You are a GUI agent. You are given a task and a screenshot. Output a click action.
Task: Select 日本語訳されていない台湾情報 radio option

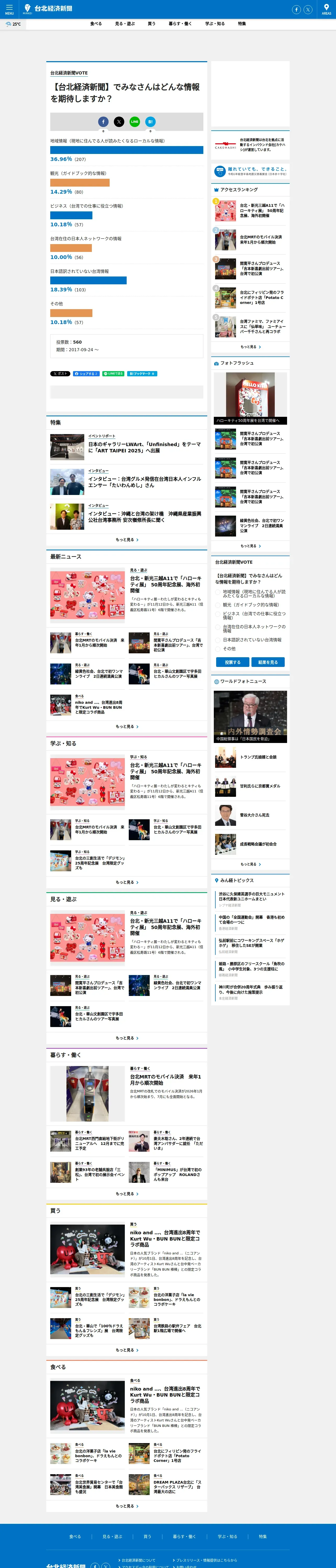point(218,640)
